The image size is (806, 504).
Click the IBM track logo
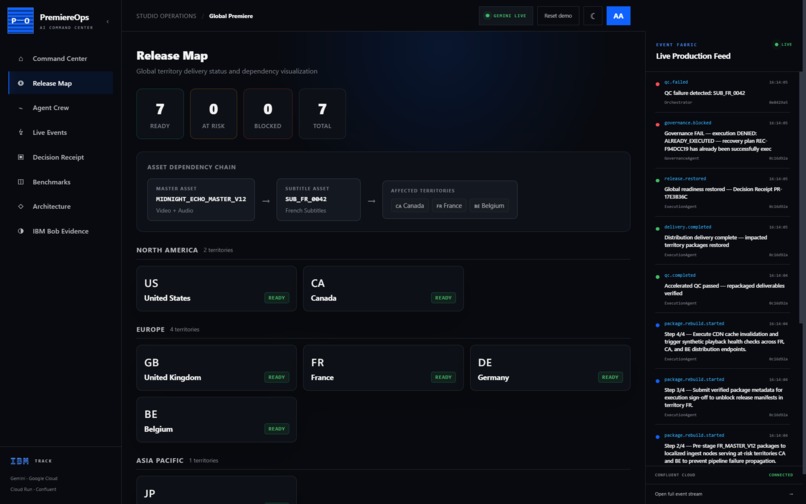click(20, 461)
